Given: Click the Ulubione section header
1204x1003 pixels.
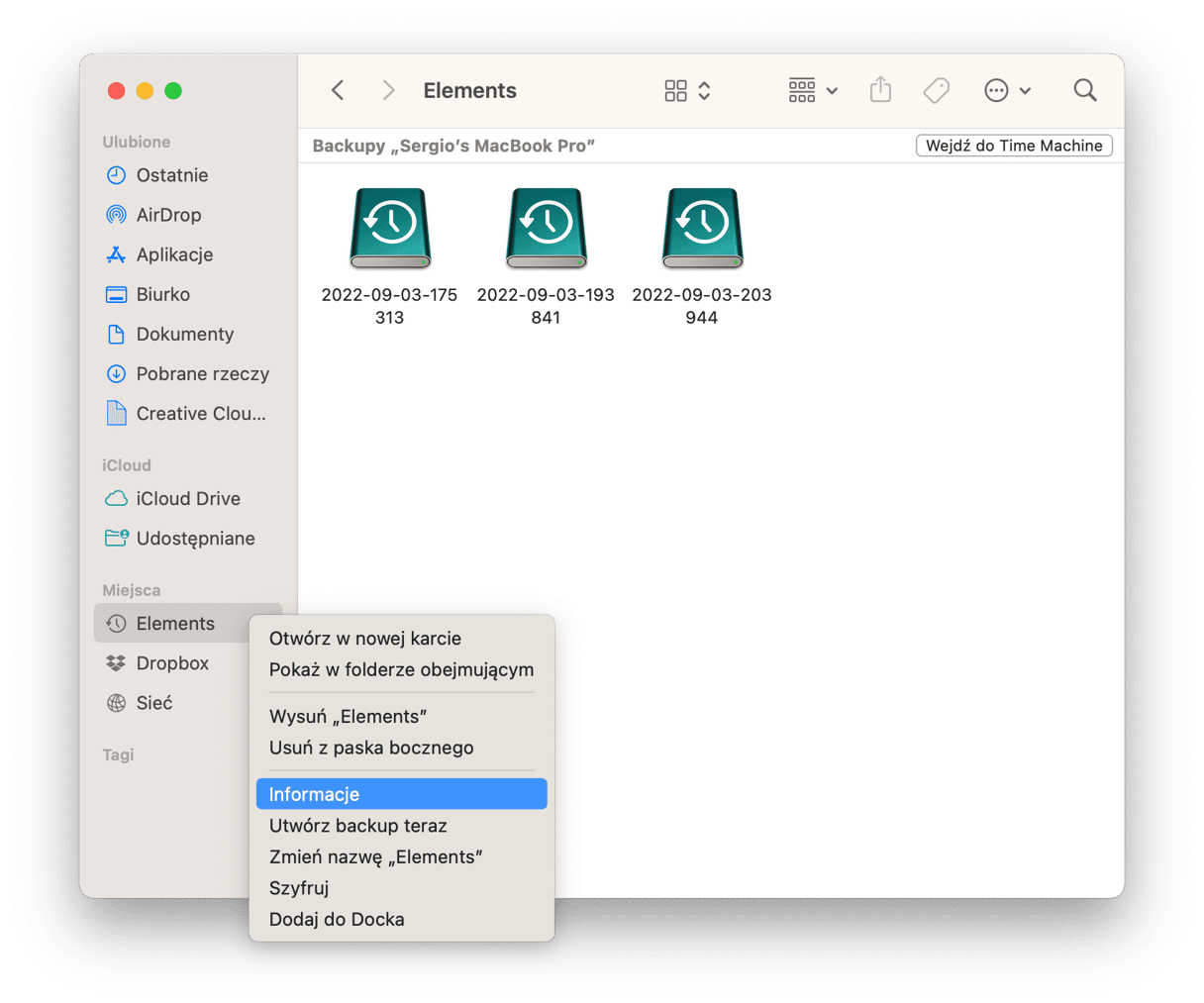Looking at the screenshot, I should (137, 142).
